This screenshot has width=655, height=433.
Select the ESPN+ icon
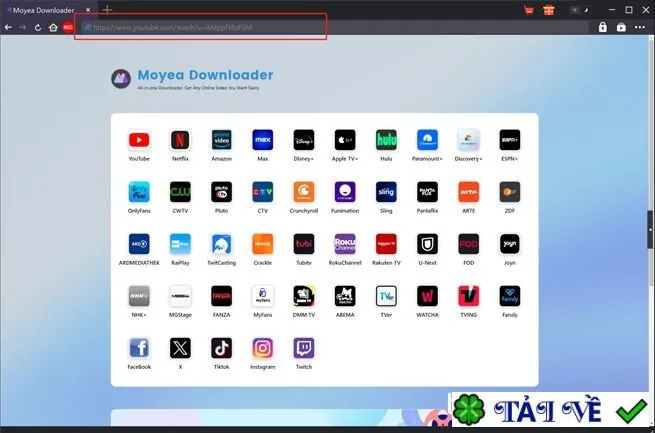tap(510, 140)
